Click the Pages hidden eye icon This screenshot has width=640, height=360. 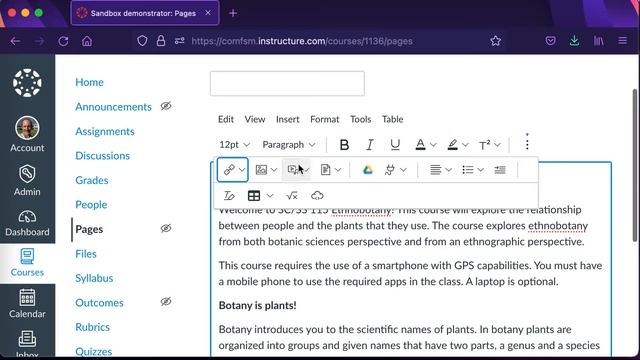click(x=166, y=228)
